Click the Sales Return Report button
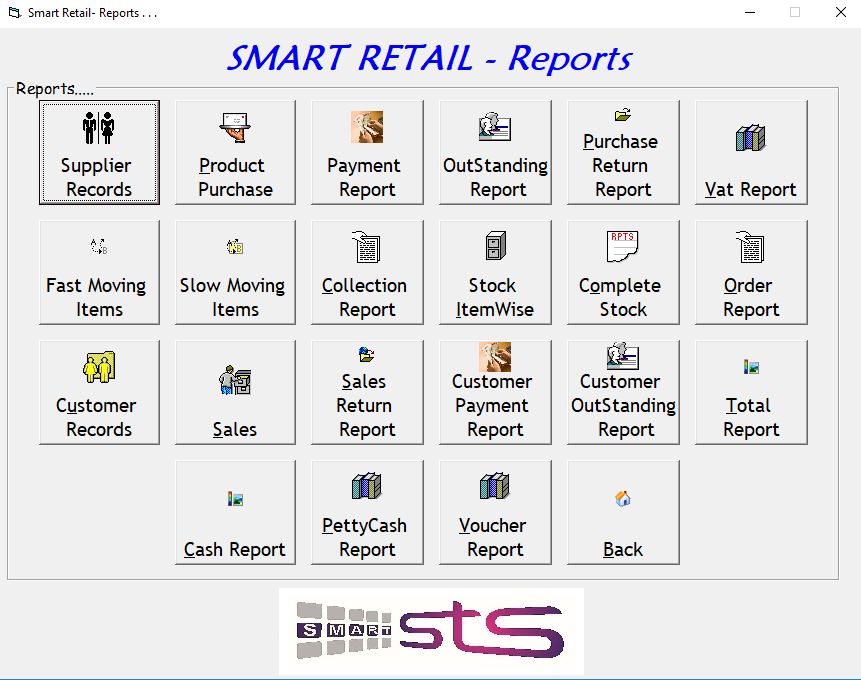This screenshot has height=680, width=861. (x=367, y=392)
